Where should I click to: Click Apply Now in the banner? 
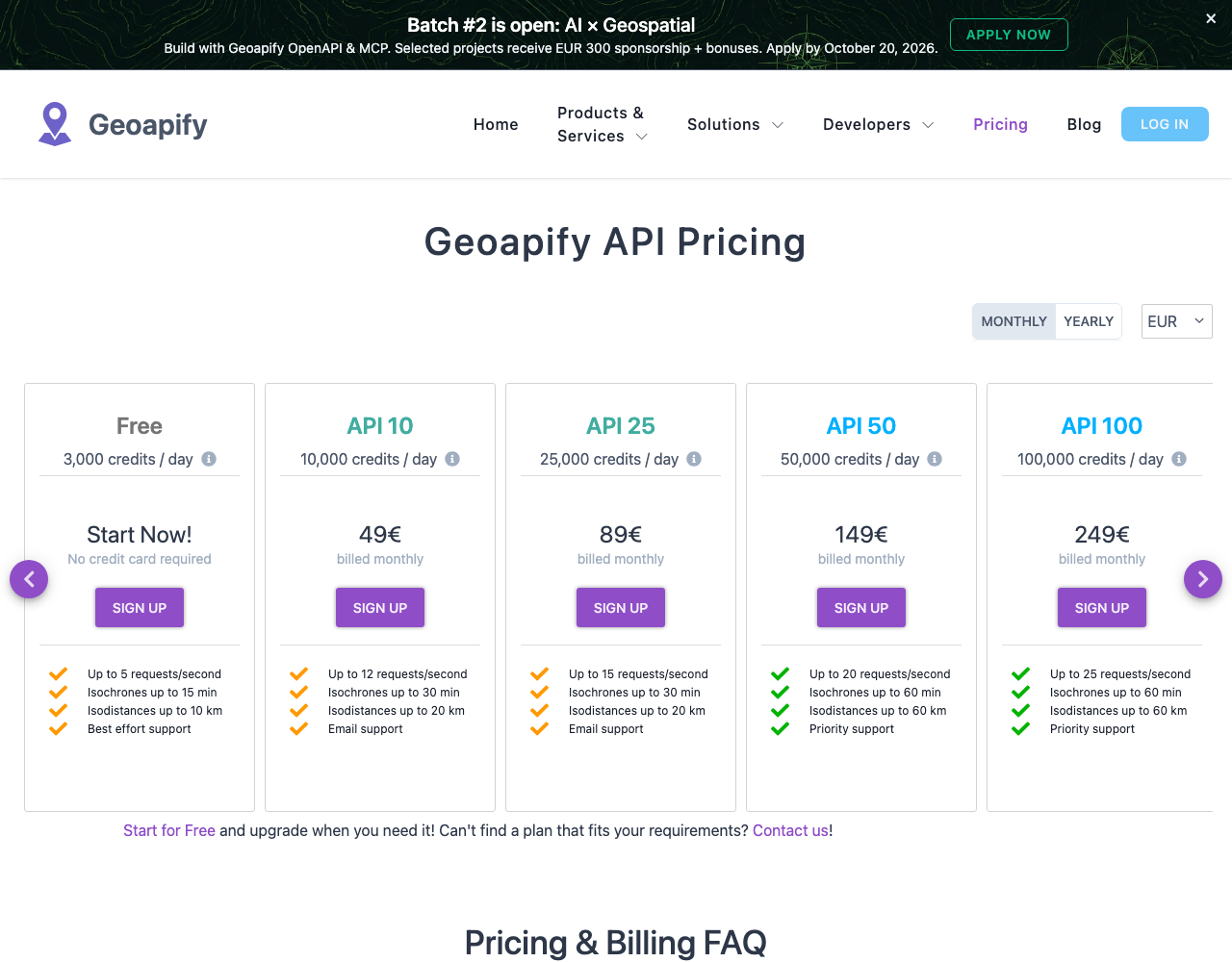[1009, 35]
